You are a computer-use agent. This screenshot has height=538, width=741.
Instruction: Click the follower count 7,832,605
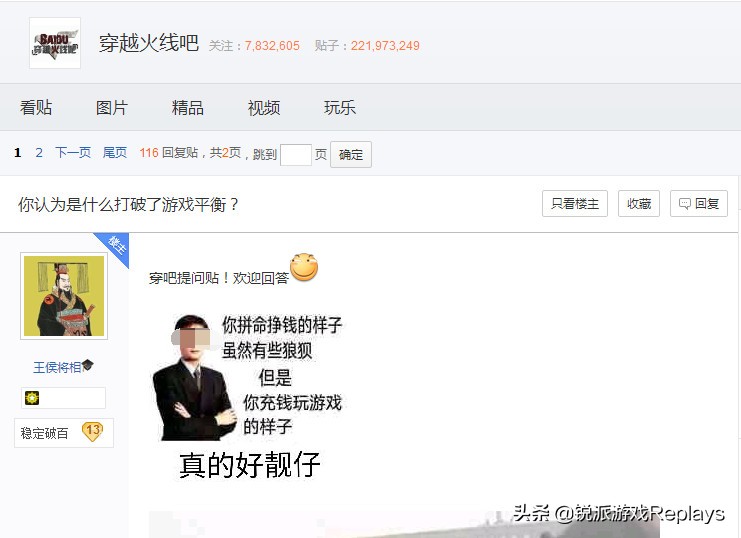(272, 46)
